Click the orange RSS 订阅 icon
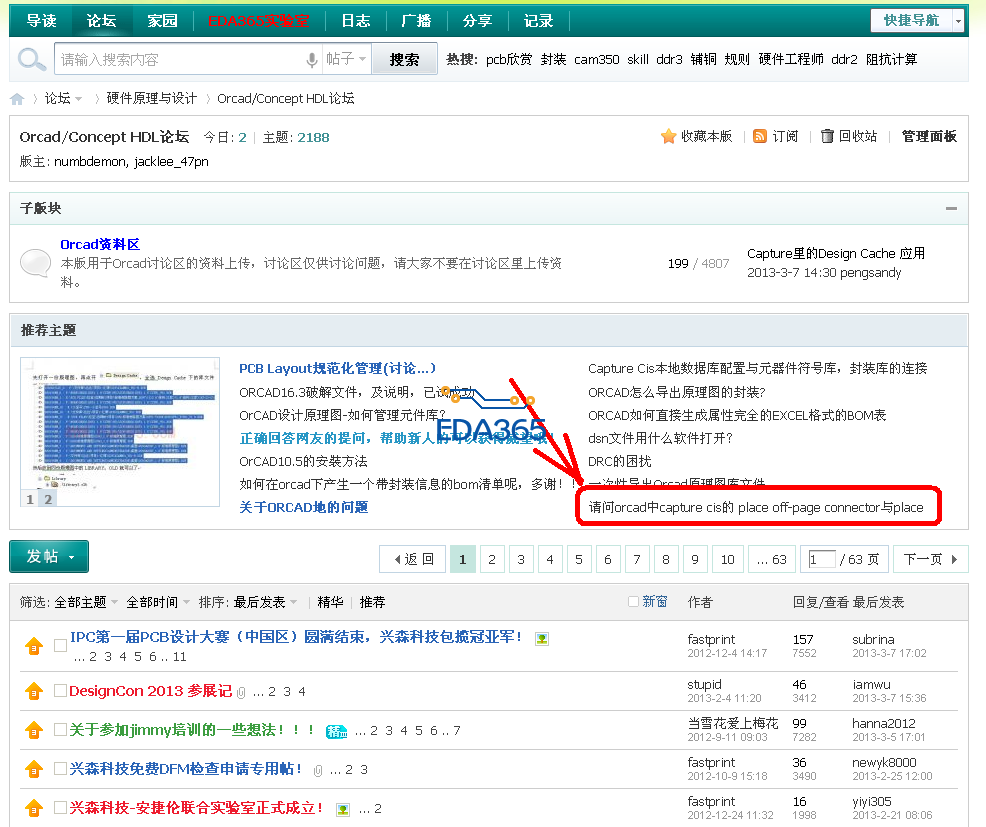Image resolution: width=986 pixels, height=827 pixels. point(760,136)
